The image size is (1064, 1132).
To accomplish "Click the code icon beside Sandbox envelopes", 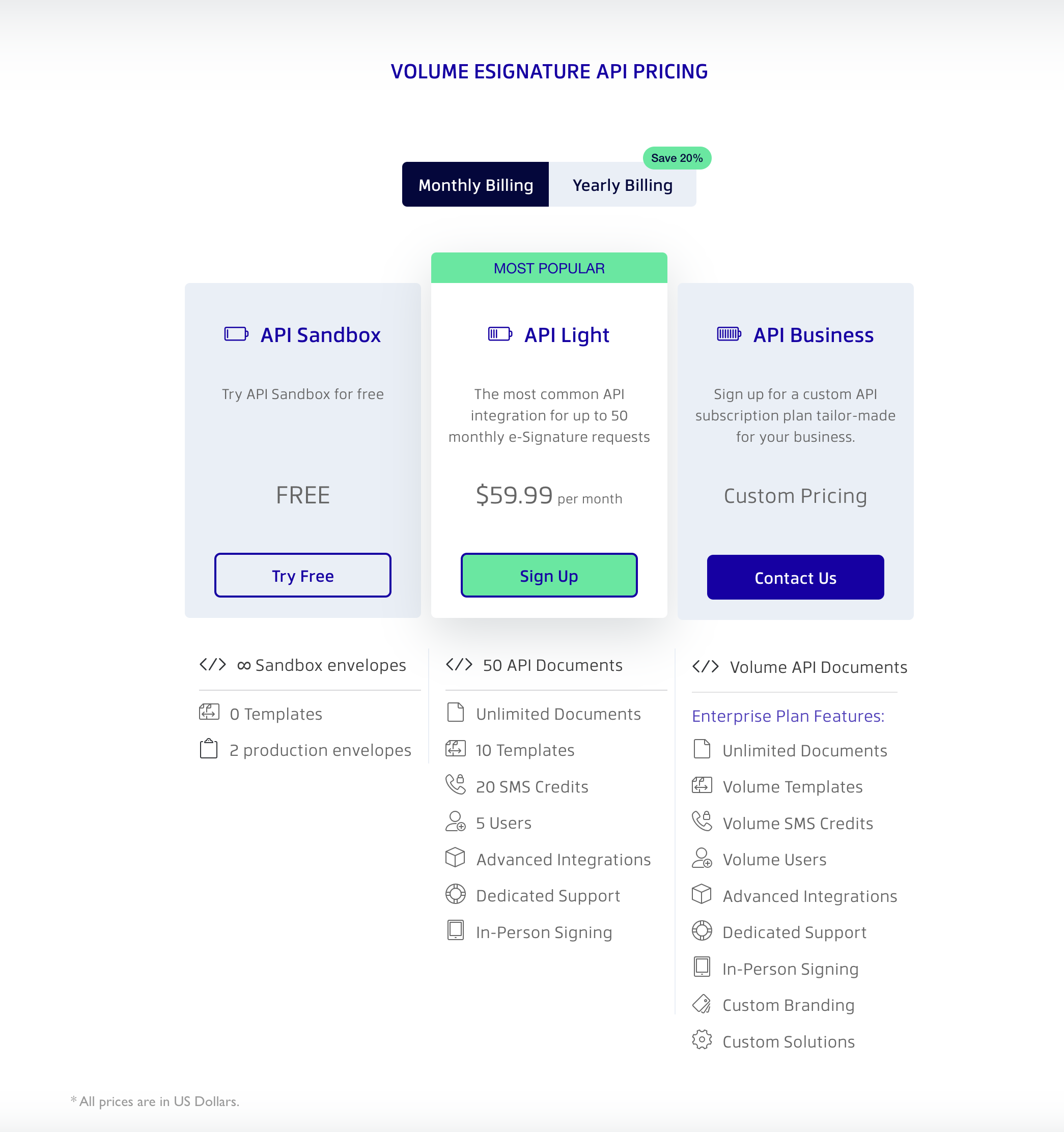I will pos(212,665).
